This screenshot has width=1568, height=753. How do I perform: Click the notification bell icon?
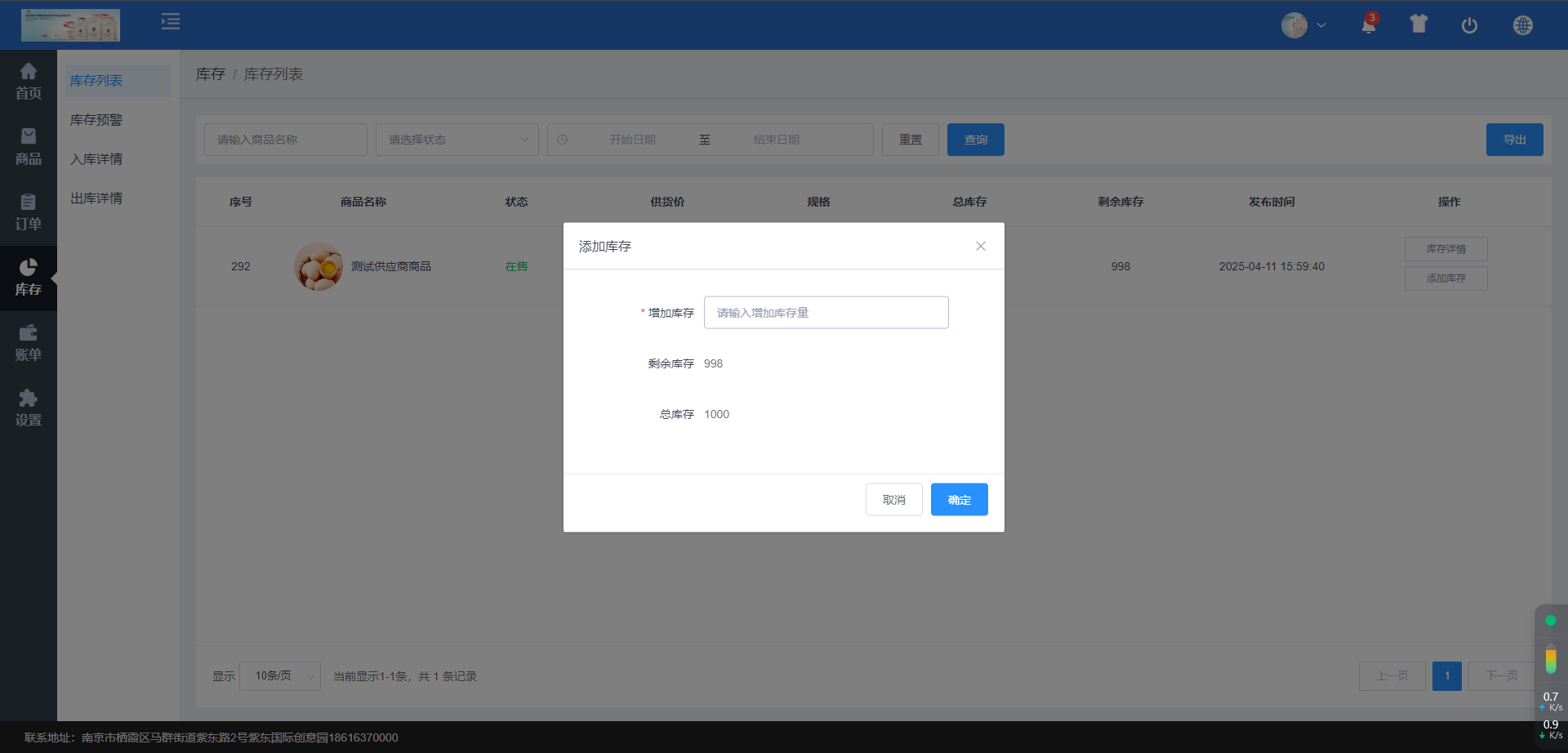(x=1369, y=25)
